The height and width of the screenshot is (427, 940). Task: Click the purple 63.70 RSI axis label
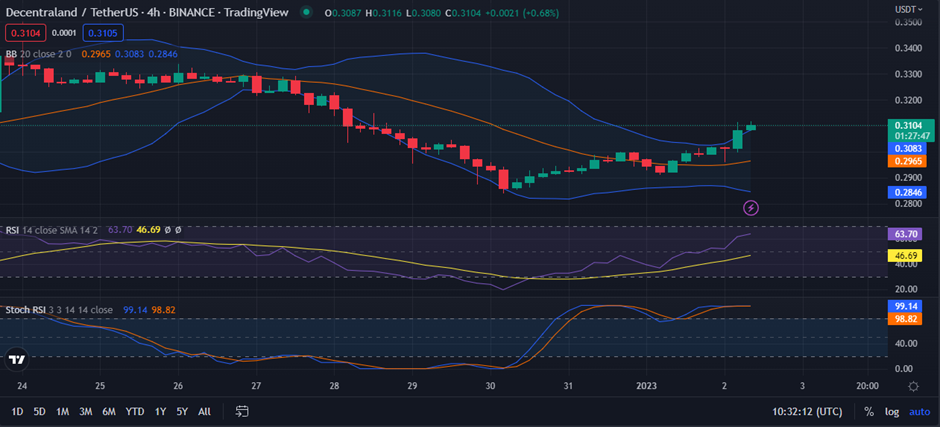(906, 233)
